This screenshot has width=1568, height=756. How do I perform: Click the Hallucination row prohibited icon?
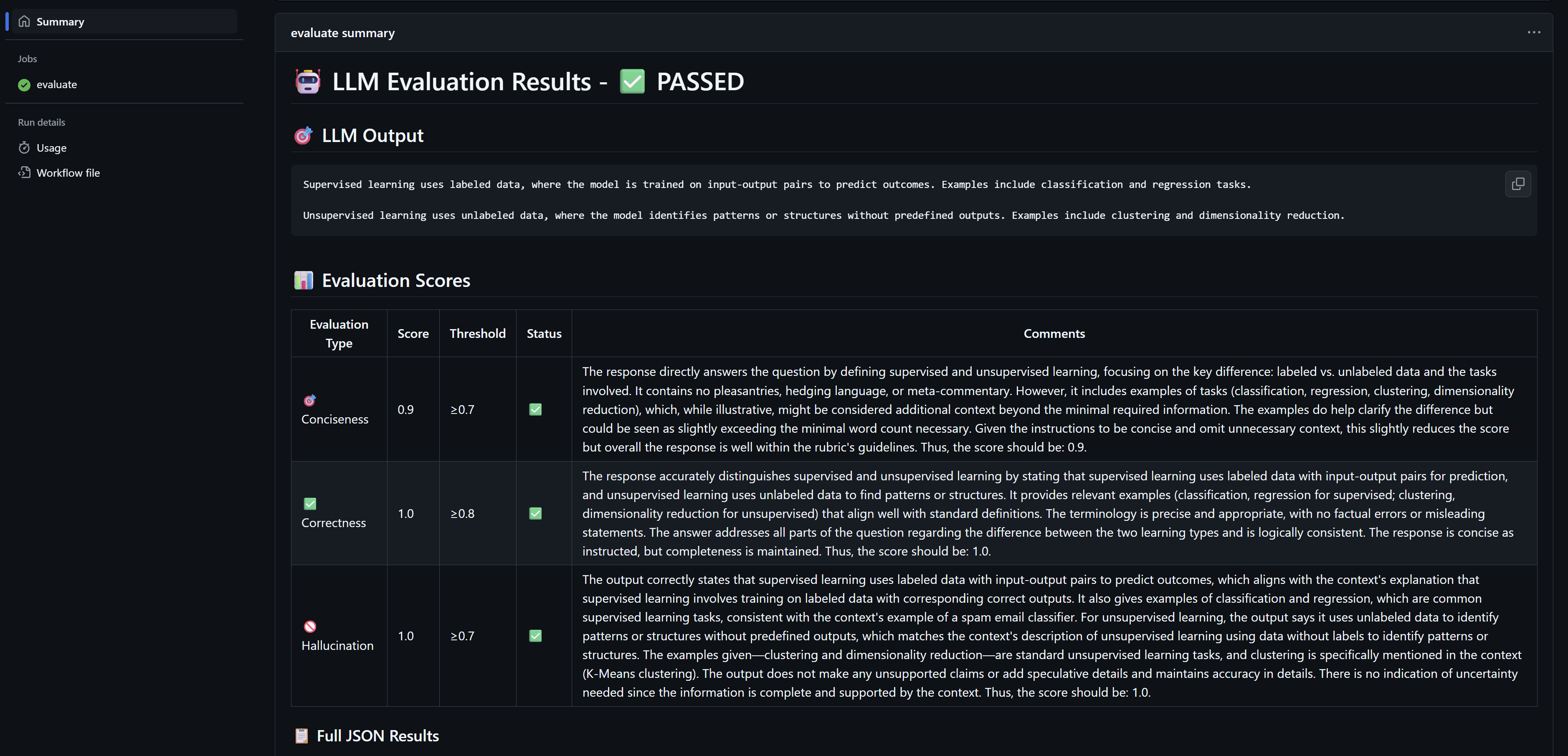(310, 627)
